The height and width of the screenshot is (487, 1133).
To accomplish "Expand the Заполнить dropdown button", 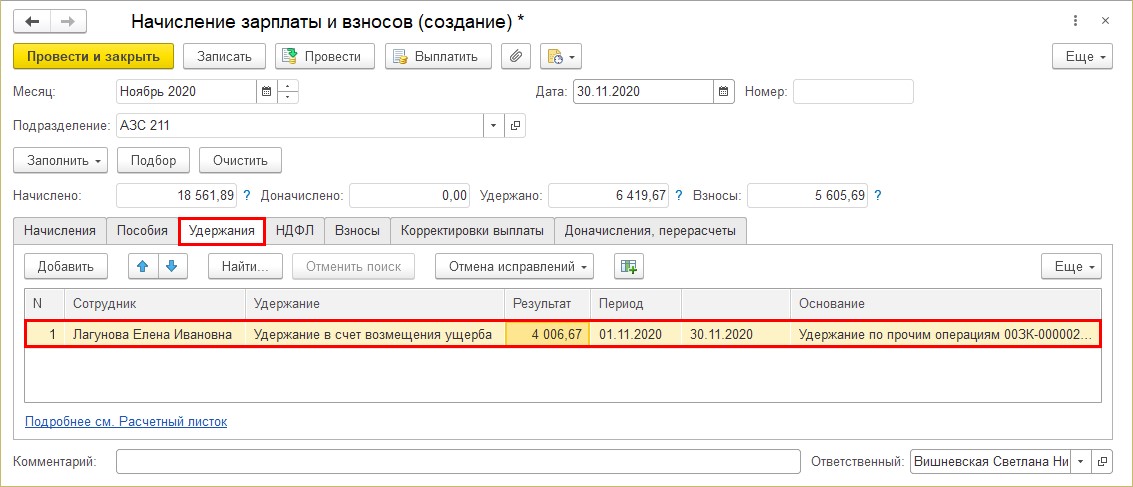I will coord(60,160).
